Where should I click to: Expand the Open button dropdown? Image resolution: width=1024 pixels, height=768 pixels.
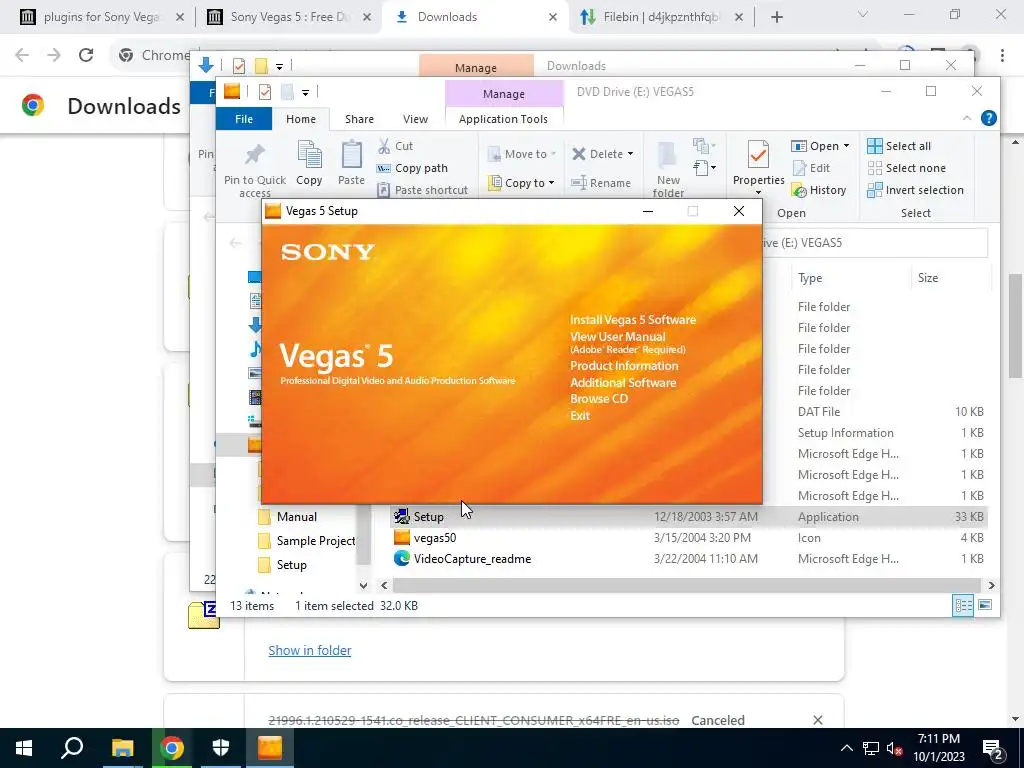(x=846, y=146)
